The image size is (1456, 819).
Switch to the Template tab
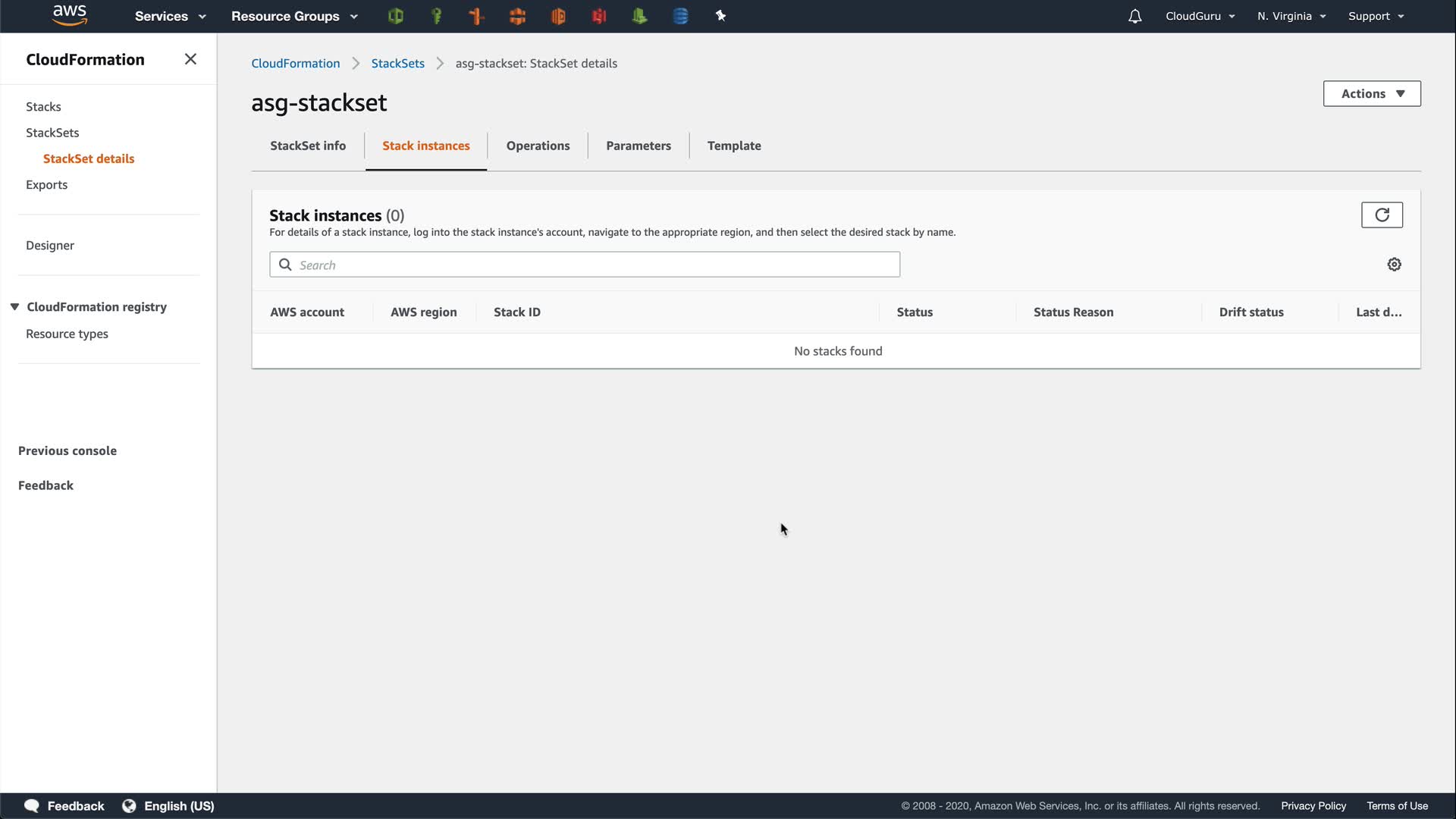[x=733, y=146]
